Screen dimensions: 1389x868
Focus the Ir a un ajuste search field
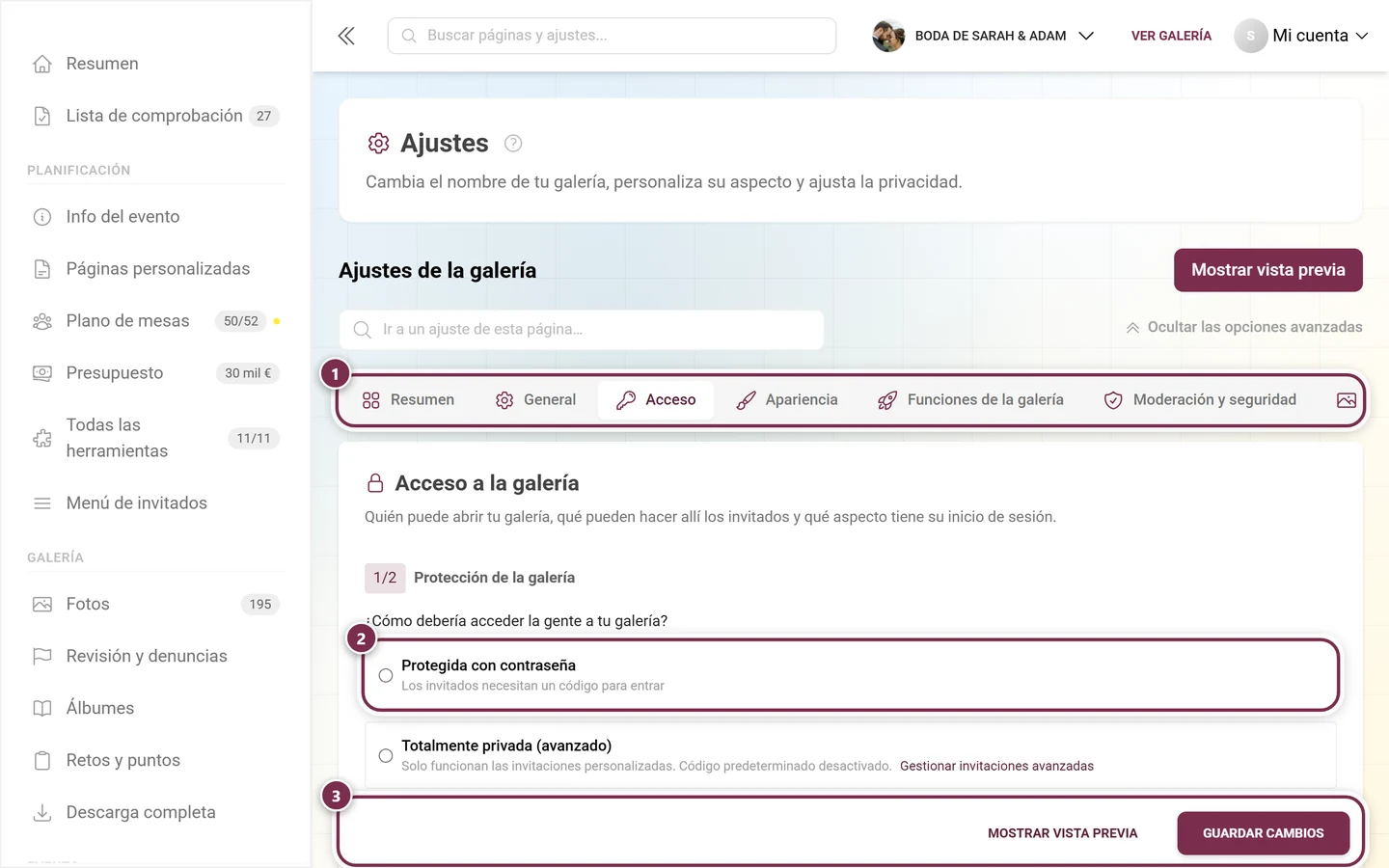click(x=582, y=330)
